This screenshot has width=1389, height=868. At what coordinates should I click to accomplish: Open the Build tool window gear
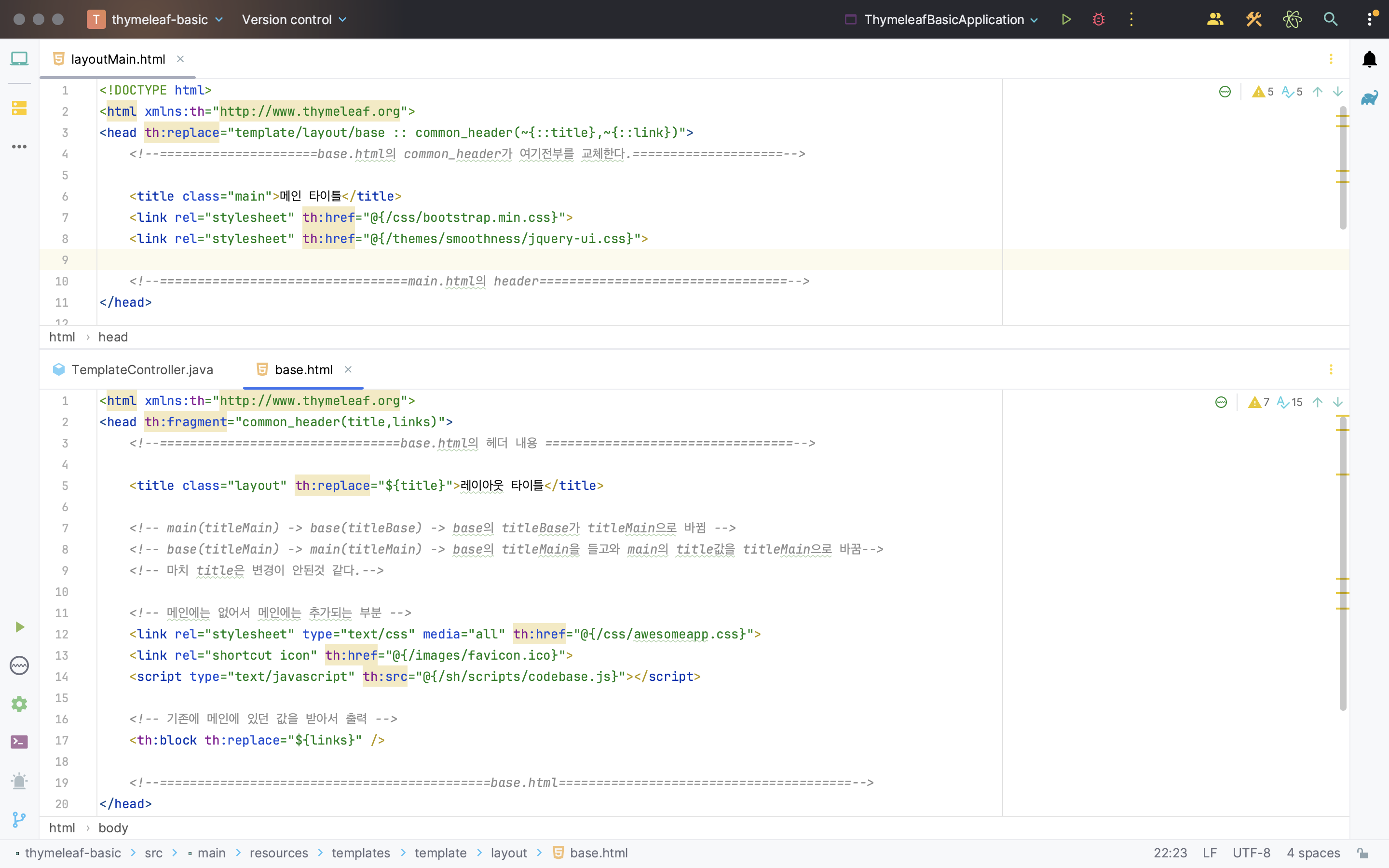19,704
